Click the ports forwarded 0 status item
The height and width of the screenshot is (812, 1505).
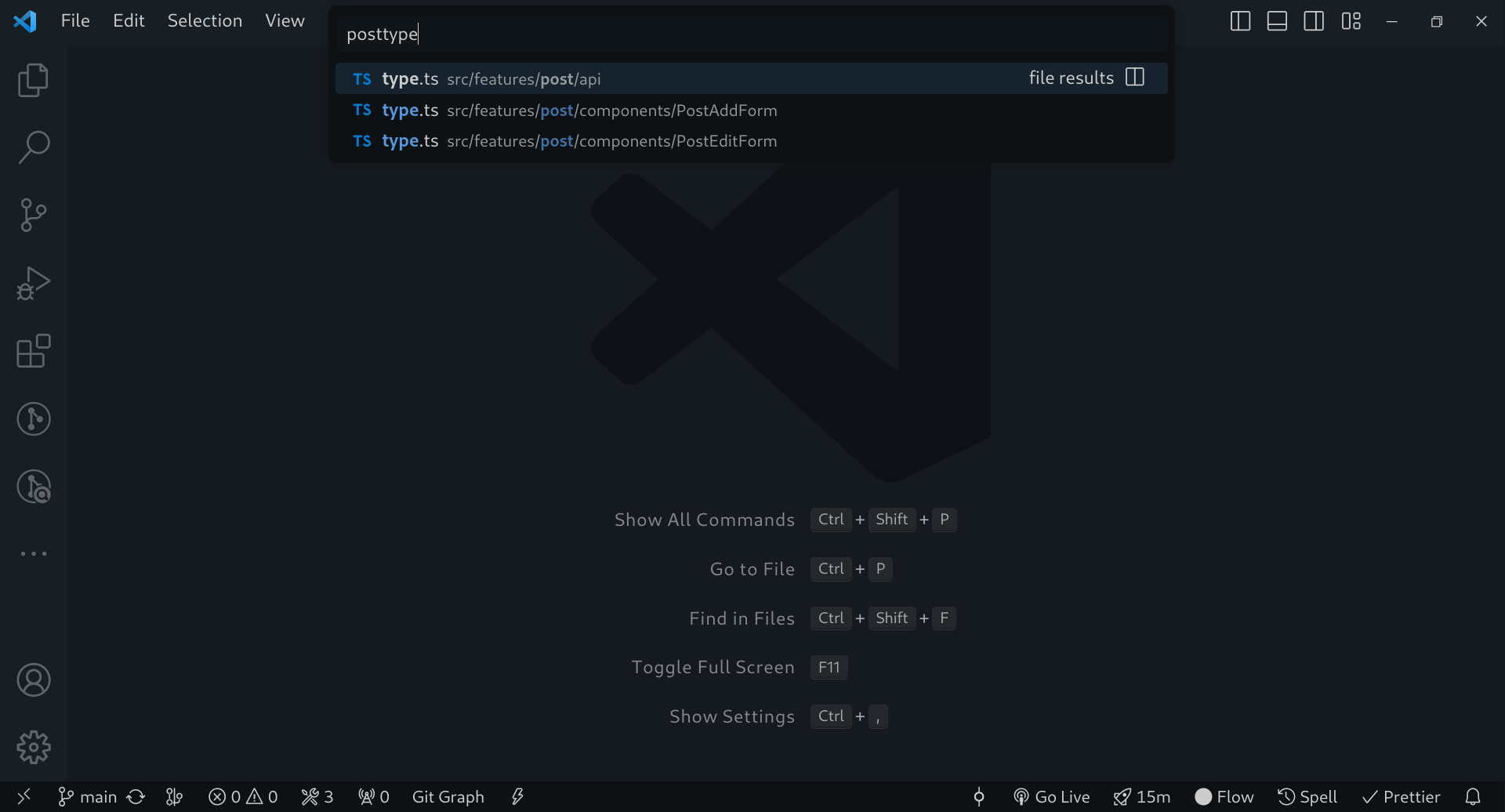(x=374, y=797)
